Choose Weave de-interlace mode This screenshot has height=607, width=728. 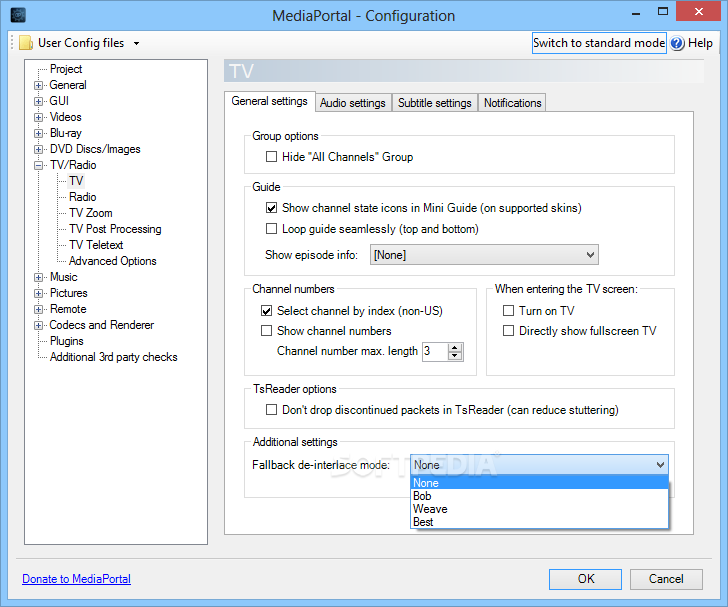(x=540, y=509)
